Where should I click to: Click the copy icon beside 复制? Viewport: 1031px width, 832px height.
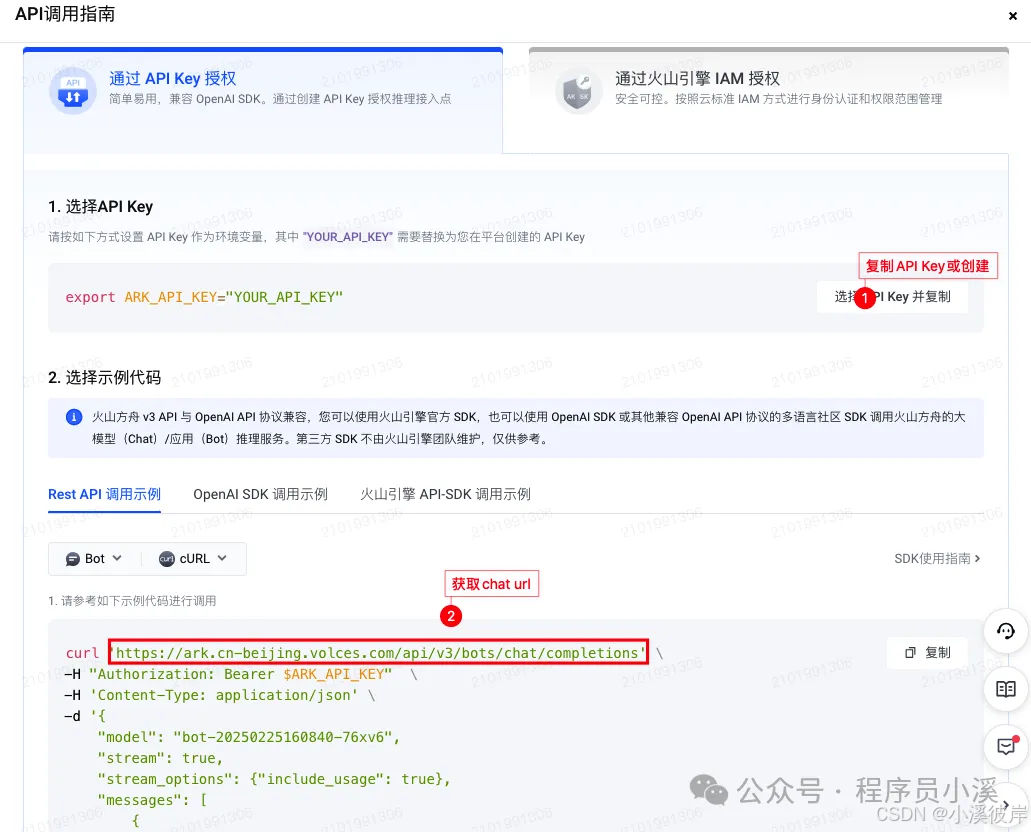911,652
